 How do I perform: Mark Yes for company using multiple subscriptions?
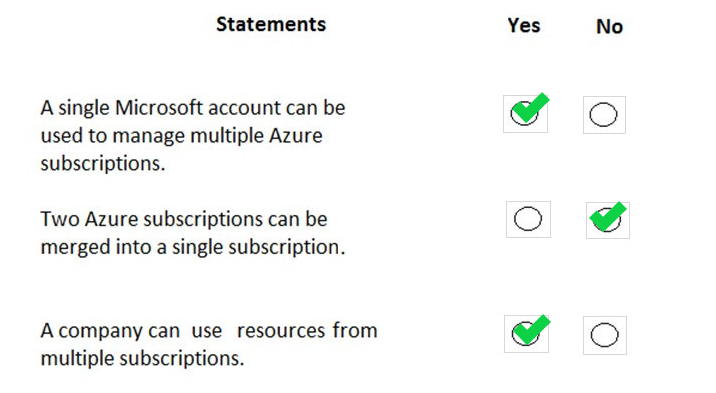coord(526,334)
